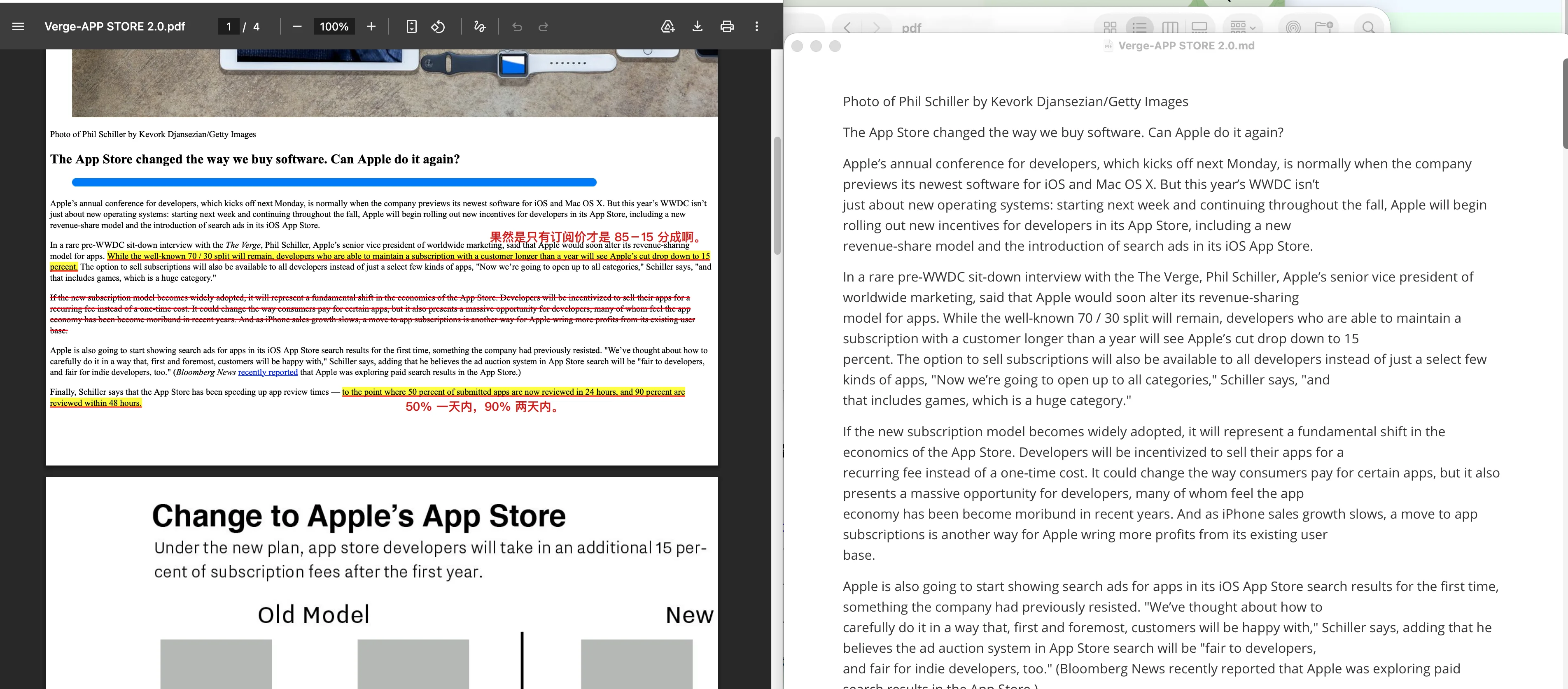Click the device photo at top of PDF
1568x689 pixels.
394,83
